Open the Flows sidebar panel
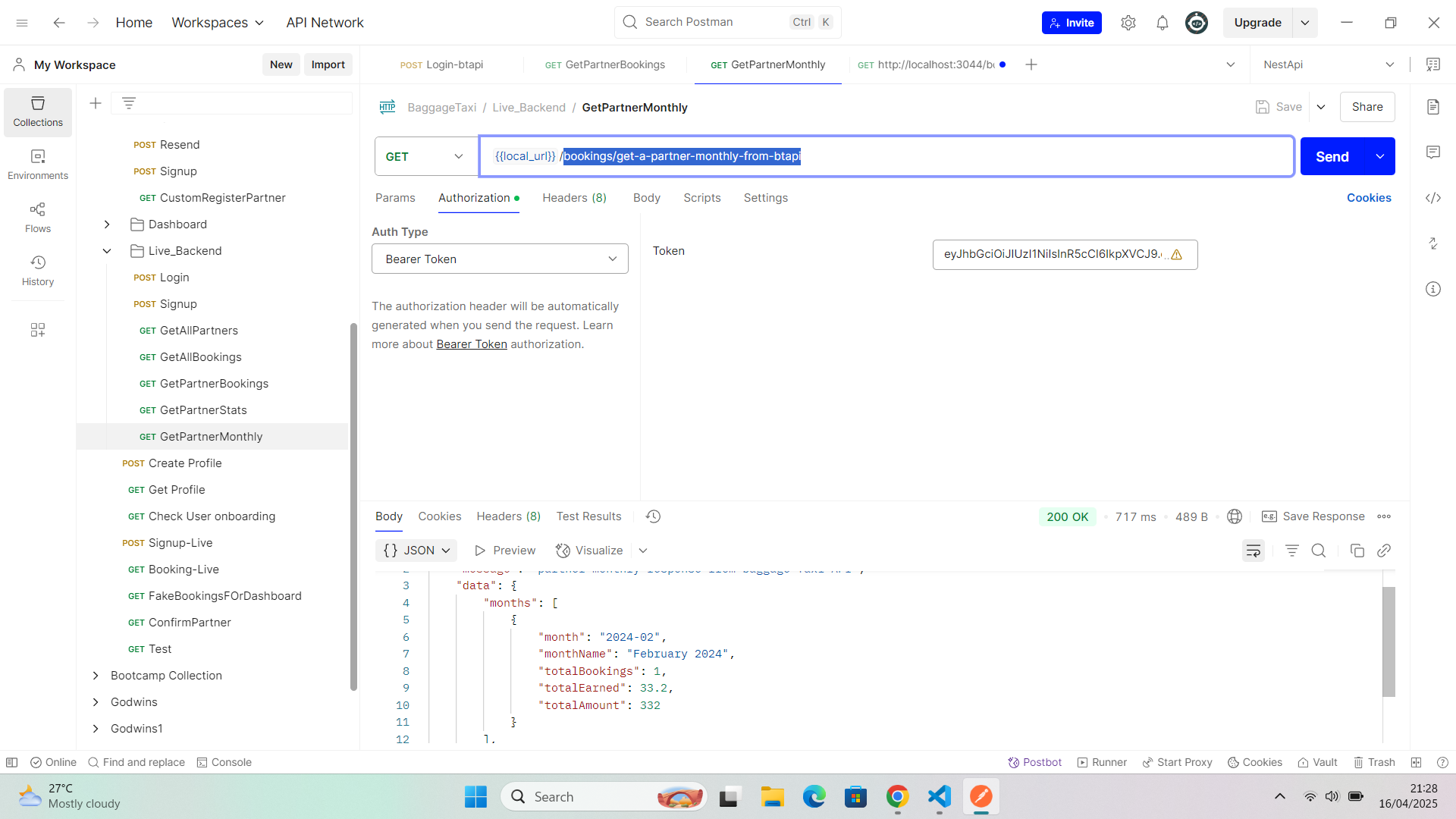 pos(38,218)
